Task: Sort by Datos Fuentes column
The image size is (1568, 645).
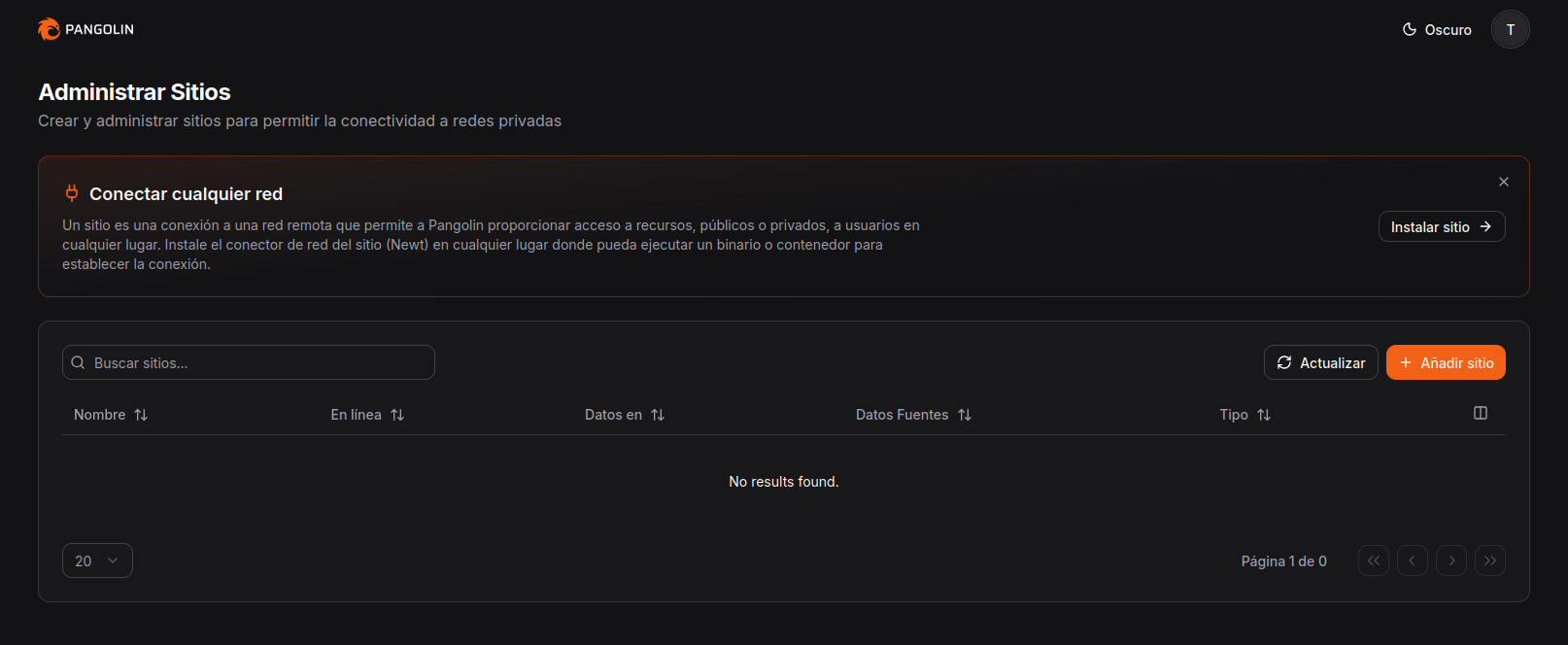Action: pyautogui.click(x=913, y=415)
